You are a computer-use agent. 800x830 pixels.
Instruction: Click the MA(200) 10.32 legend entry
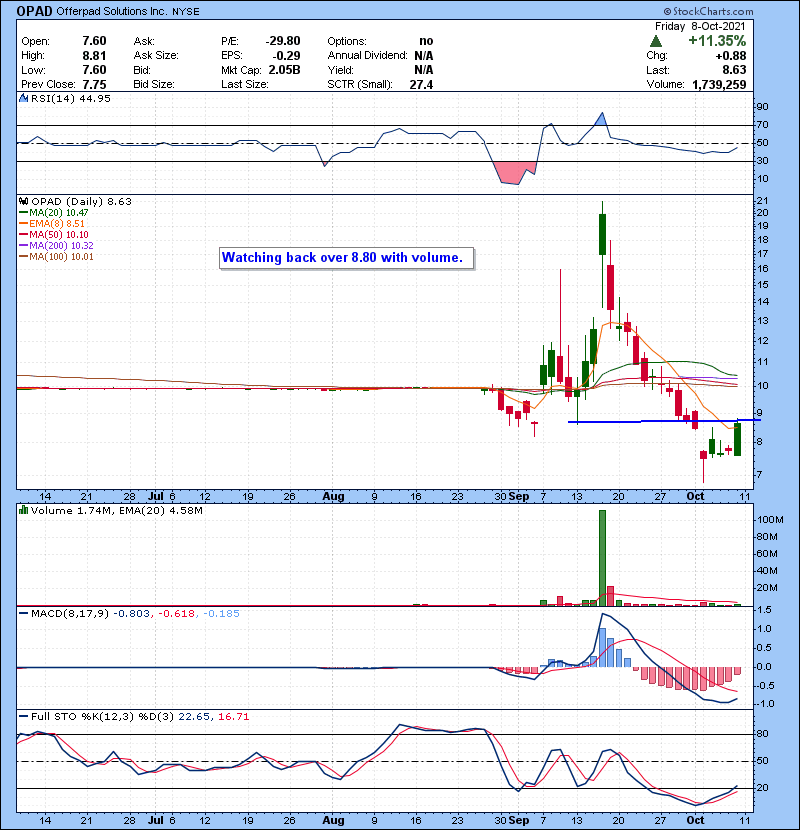coord(56,246)
